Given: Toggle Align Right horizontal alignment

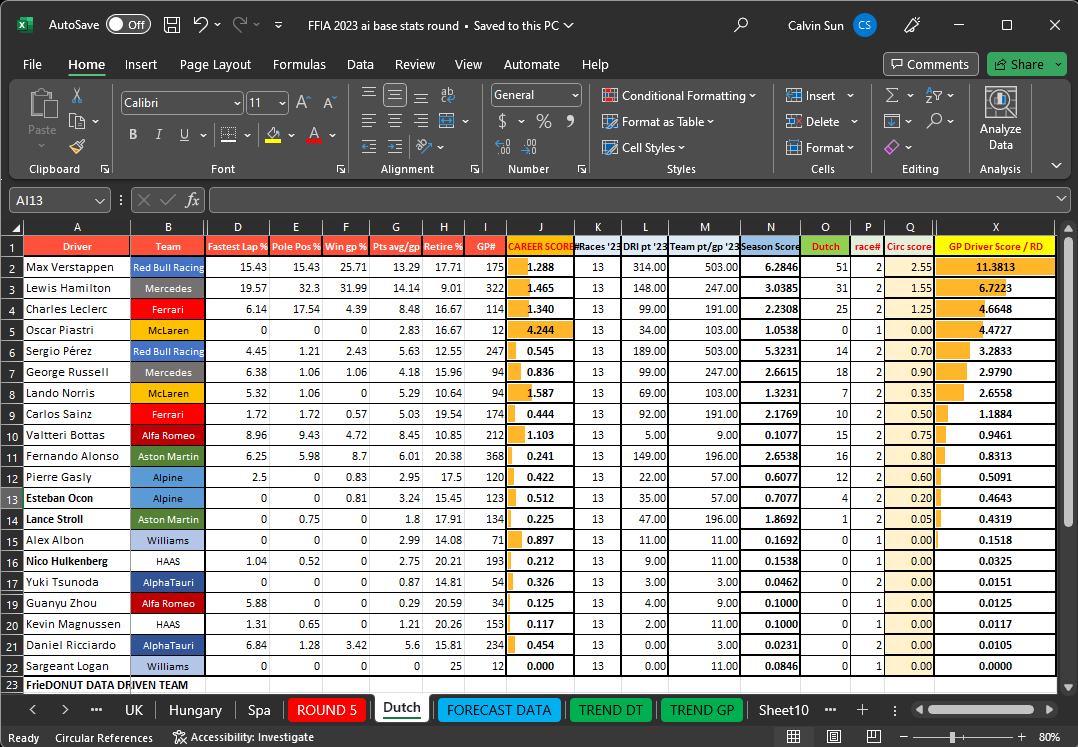Looking at the screenshot, I should pyautogui.click(x=421, y=121).
